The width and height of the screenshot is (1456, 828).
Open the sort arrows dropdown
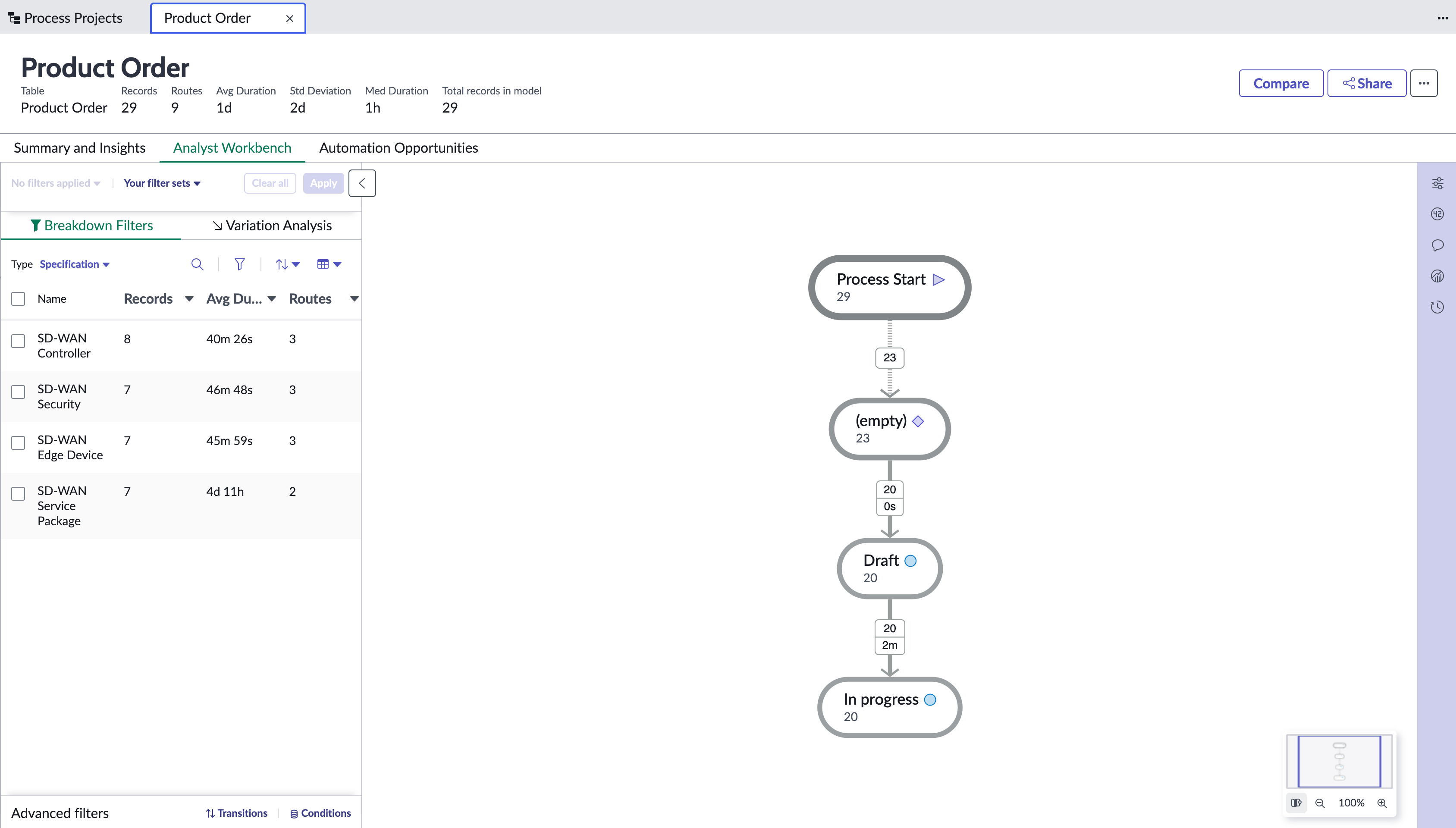288,264
